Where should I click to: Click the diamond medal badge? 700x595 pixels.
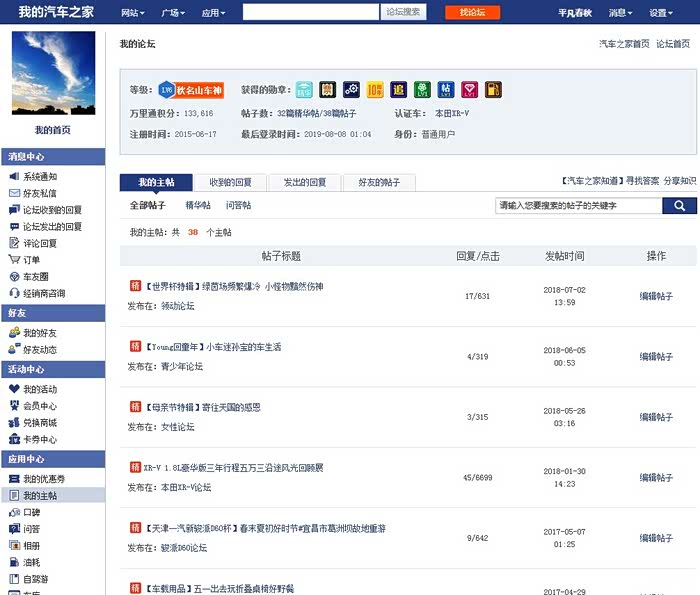click(x=470, y=89)
